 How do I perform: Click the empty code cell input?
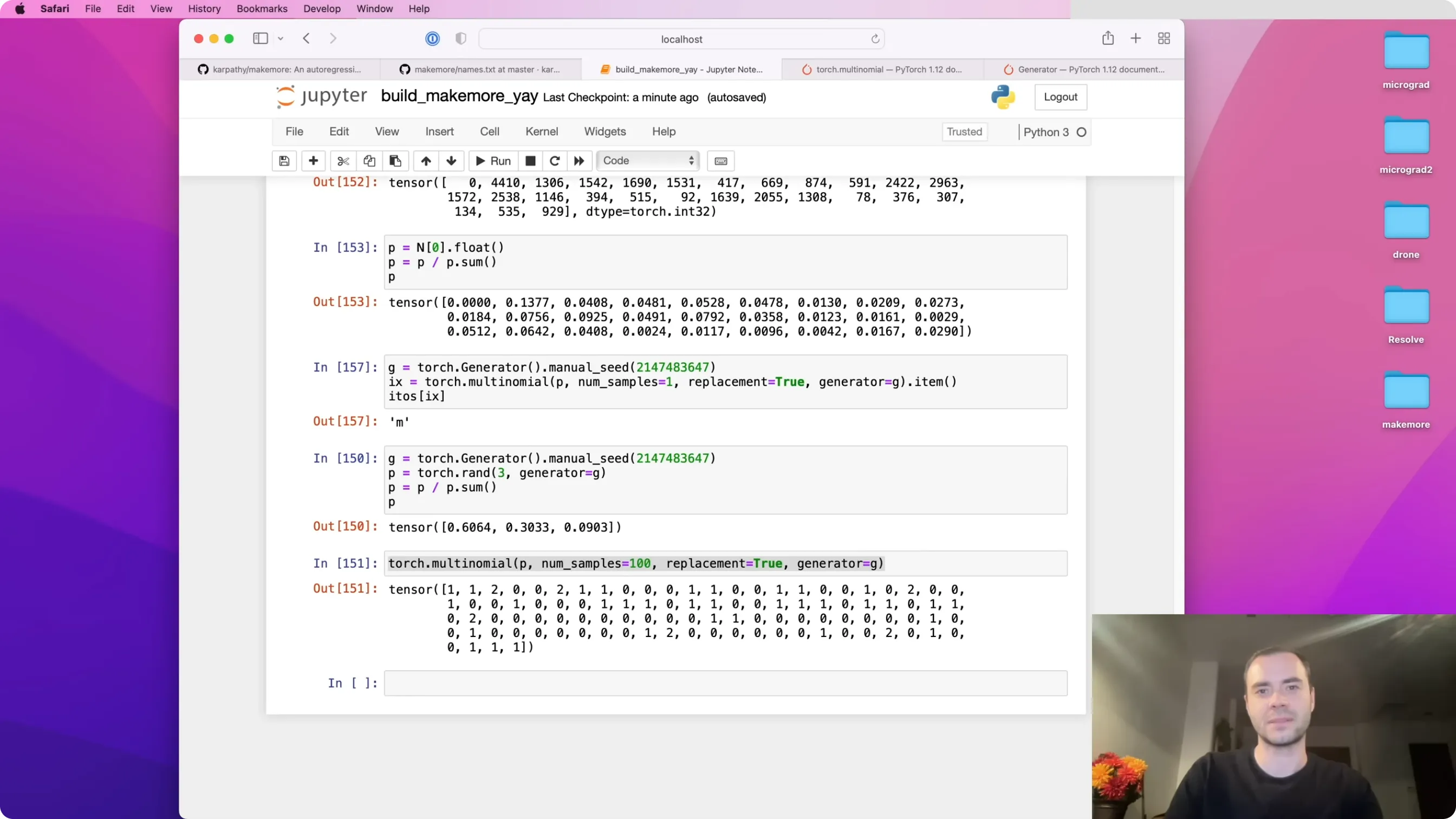pyautogui.click(x=726, y=684)
